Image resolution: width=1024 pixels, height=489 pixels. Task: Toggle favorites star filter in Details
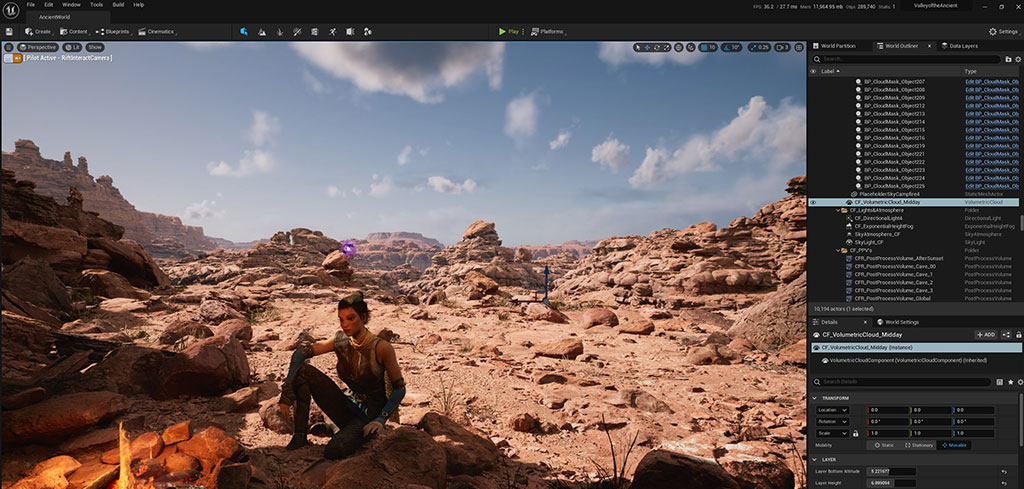pyautogui.click(x=1011, y=382)
